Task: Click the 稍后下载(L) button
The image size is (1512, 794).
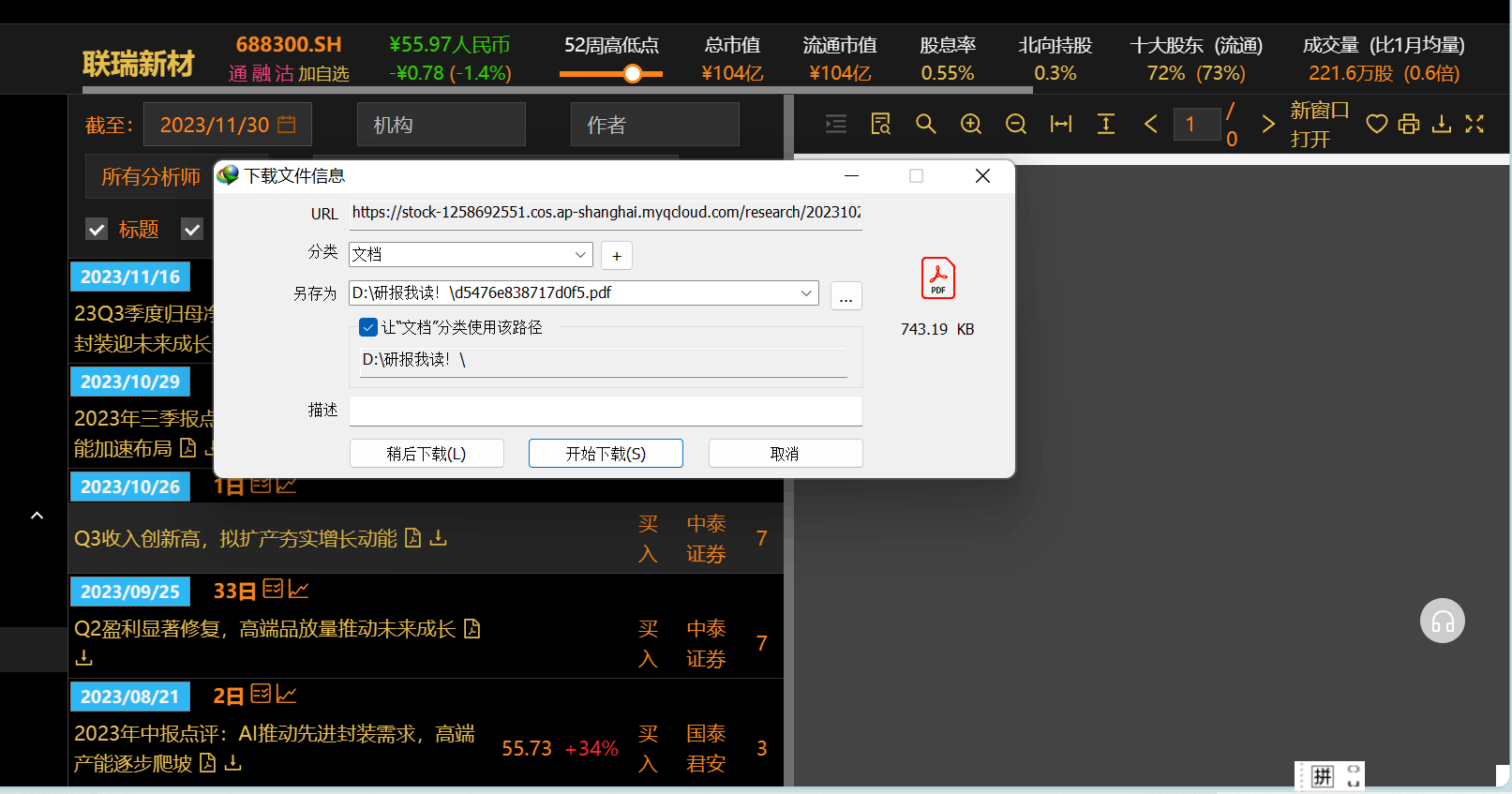Action: coord(427,454)
